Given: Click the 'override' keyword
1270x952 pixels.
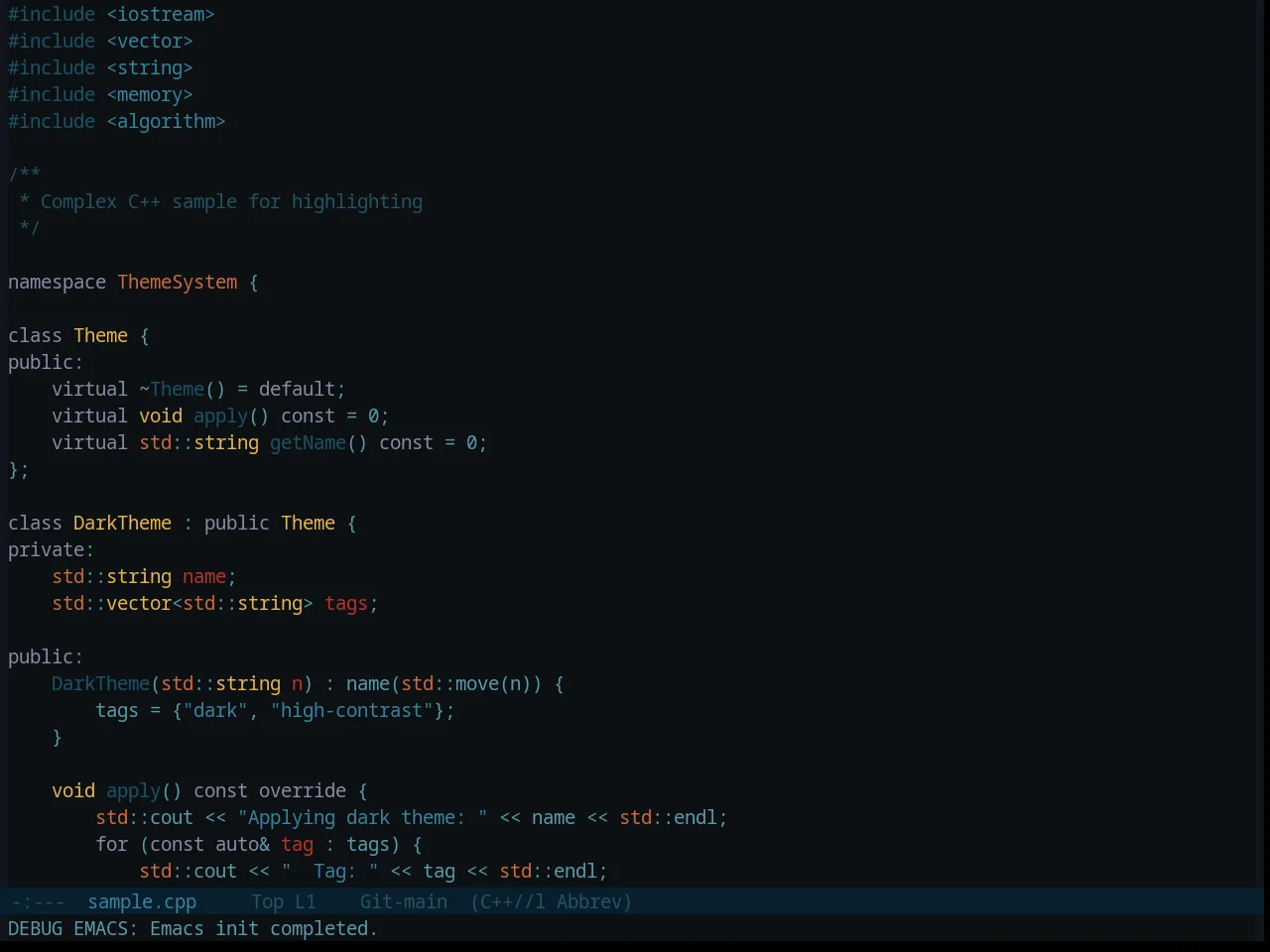Looking at the screenshot, I should click(x=303, y=790).
